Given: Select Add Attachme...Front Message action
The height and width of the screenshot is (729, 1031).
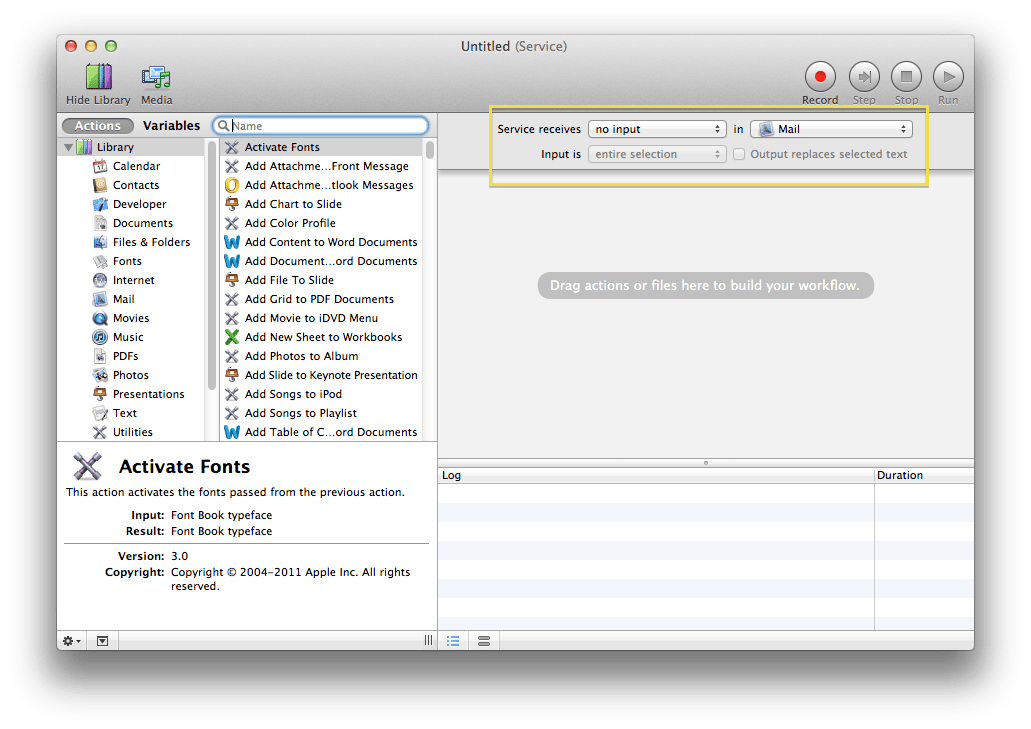Looking at the screenshot, I should click(x=322, y=166).
